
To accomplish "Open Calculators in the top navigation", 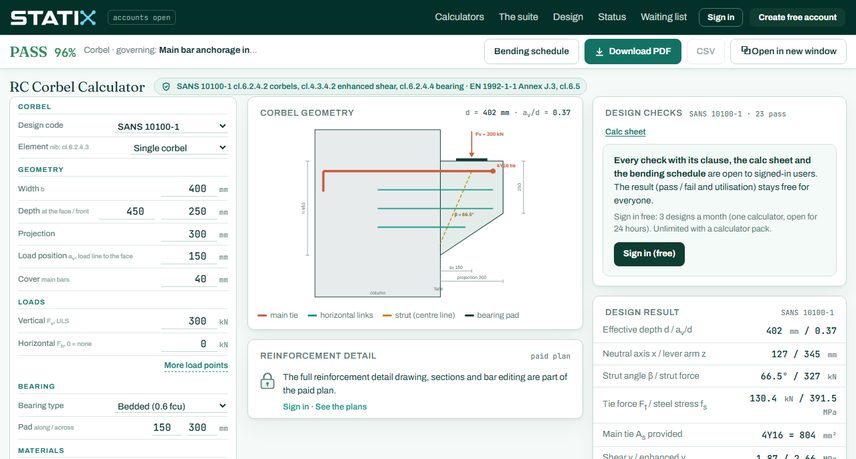I will pyautogui.click(x=459, y=17).
